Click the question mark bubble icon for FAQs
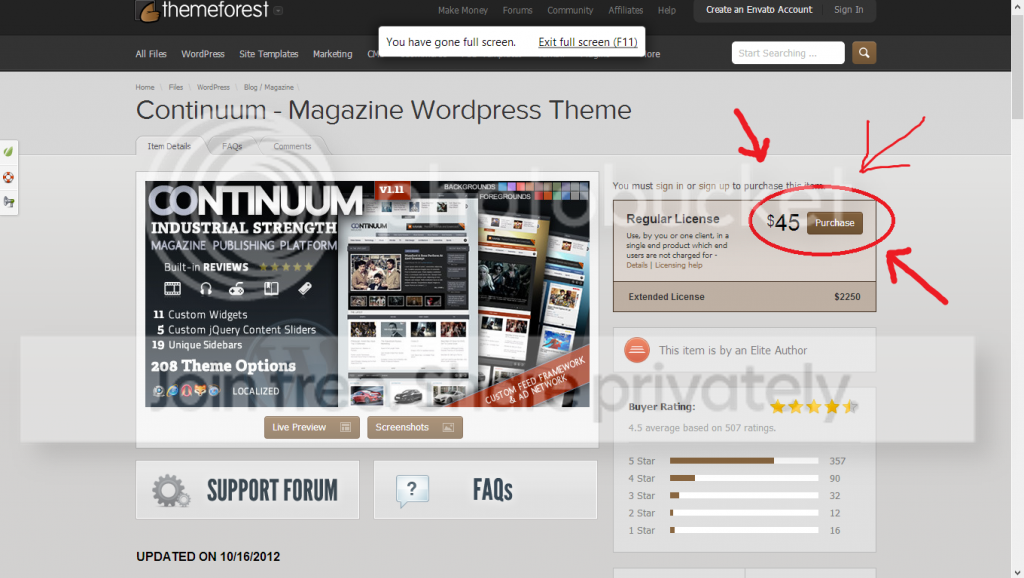The height and width of the screenshot is (578, 1024). pyautogui.click(x=412, y=491)
